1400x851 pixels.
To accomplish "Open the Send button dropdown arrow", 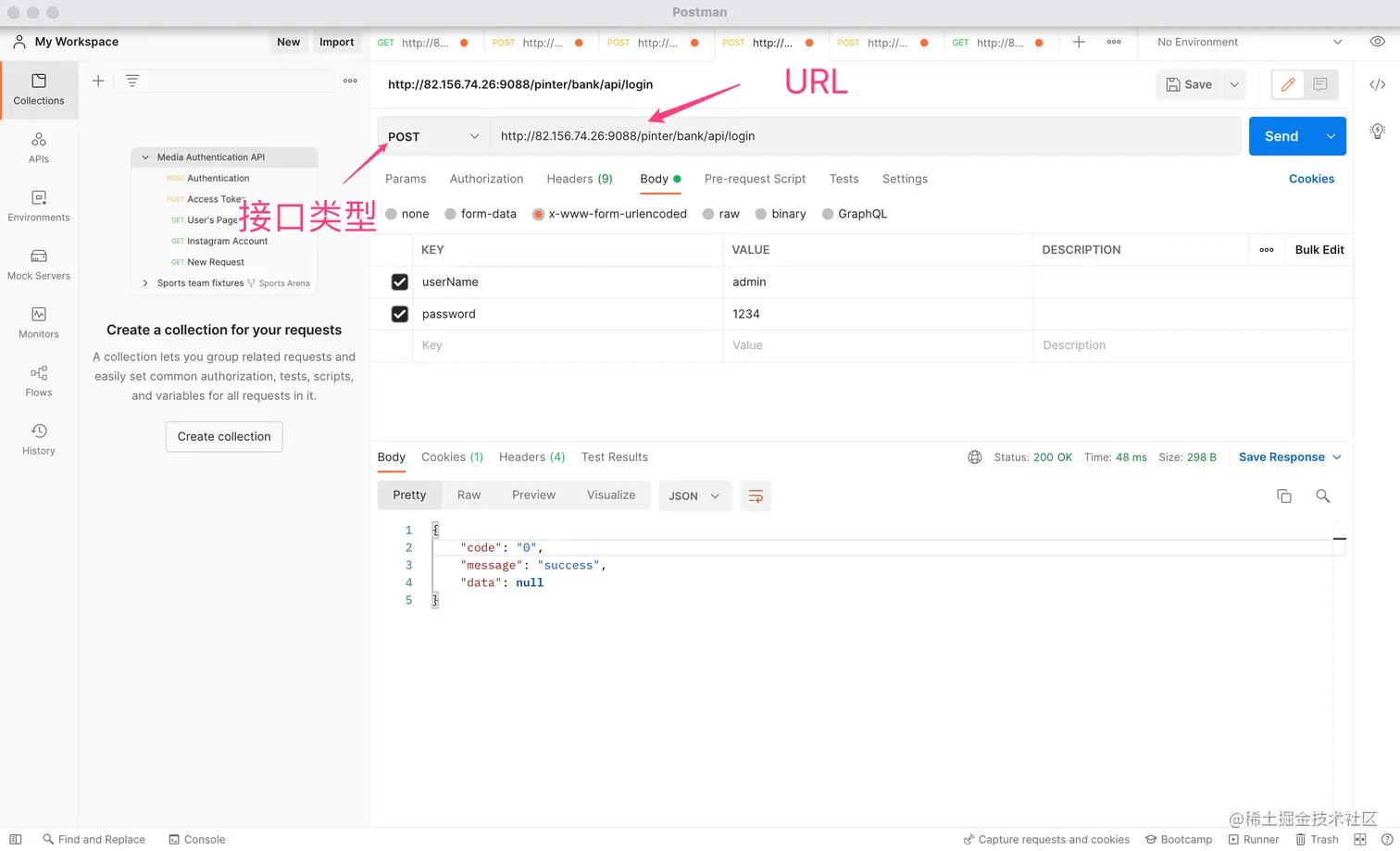I will tap(1331, 136).
